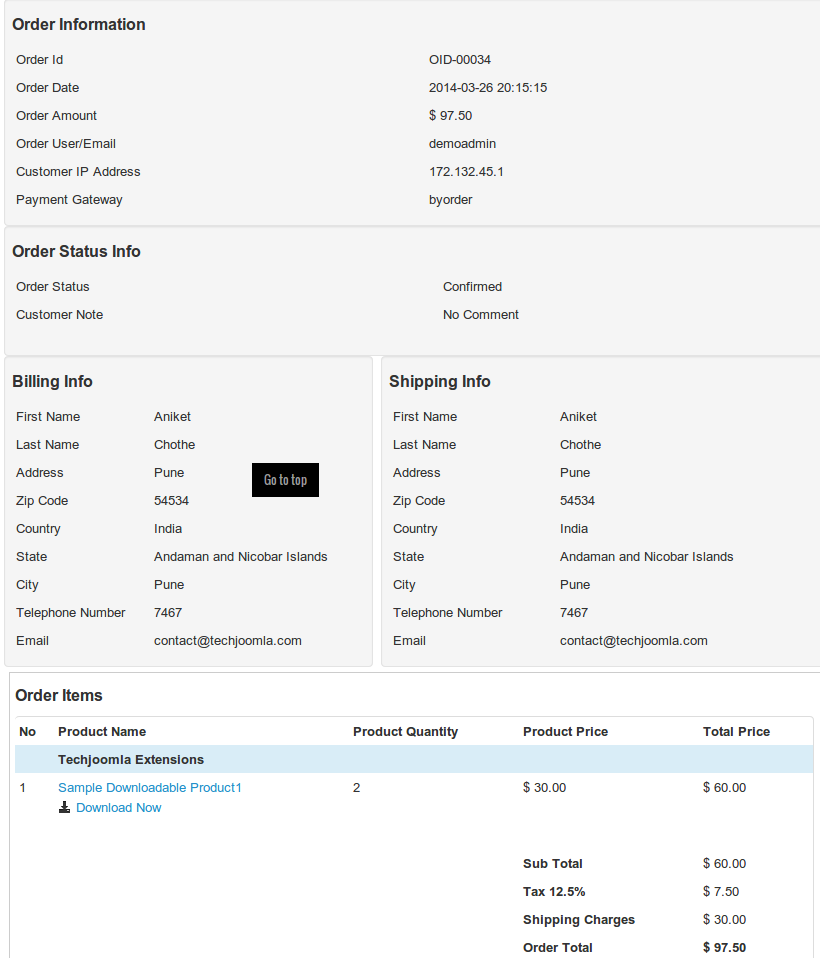The height and width of the screenshot is (958, 820).
Task: Click the Order Information section heading
Action: [x=78, y=24]
